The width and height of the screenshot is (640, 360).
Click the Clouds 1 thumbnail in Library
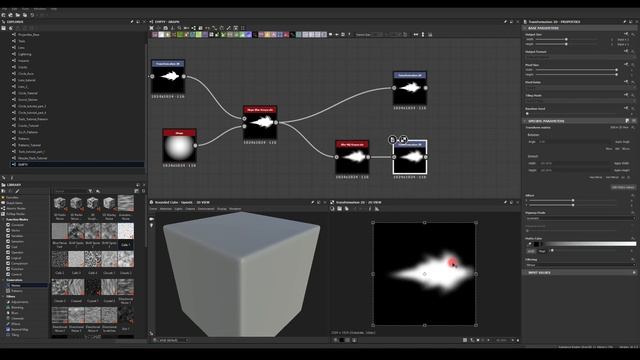click(x=109, y=259)
